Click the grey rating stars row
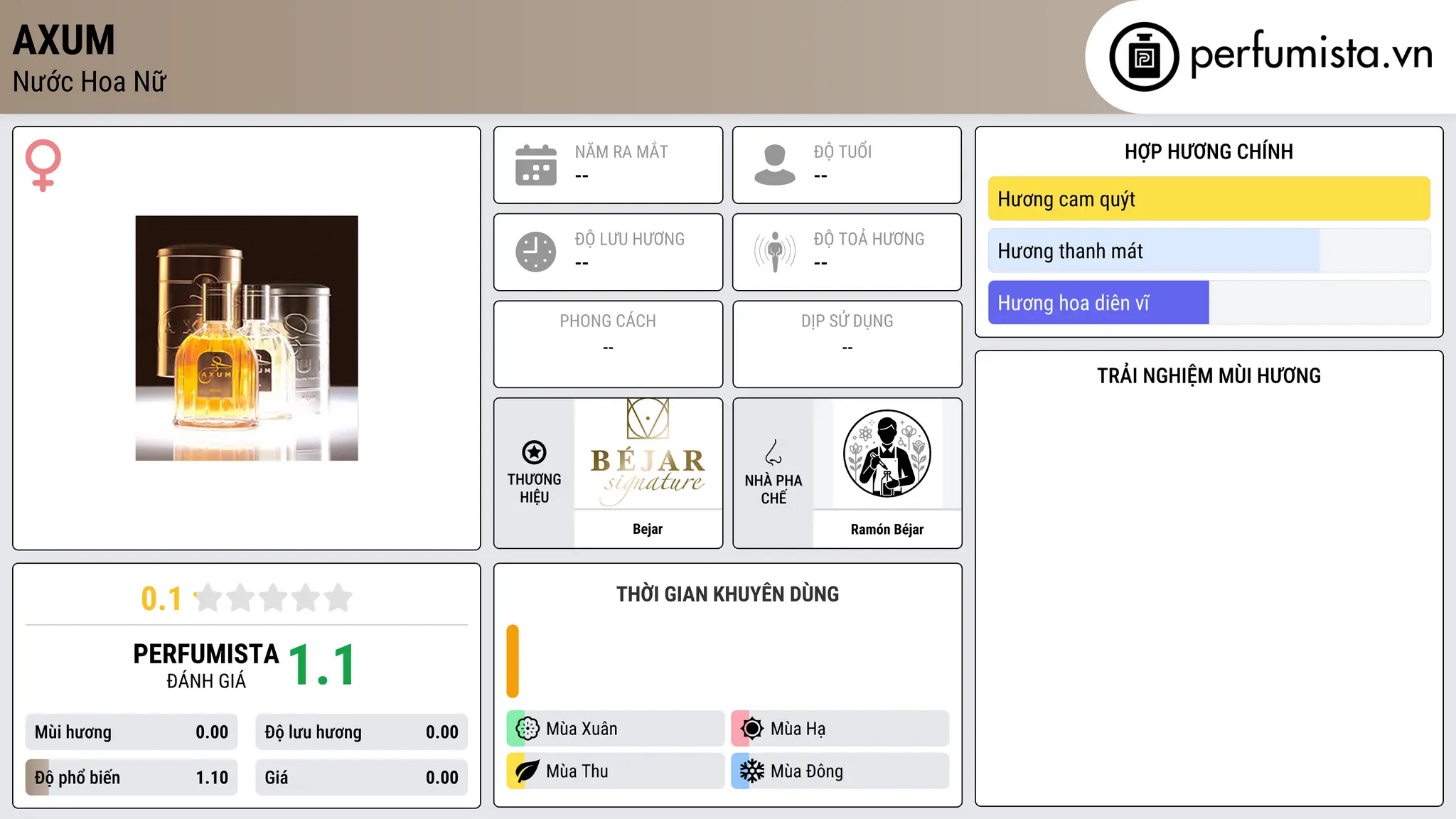Viewport: 1456px width, 819px height. [273, 598]
